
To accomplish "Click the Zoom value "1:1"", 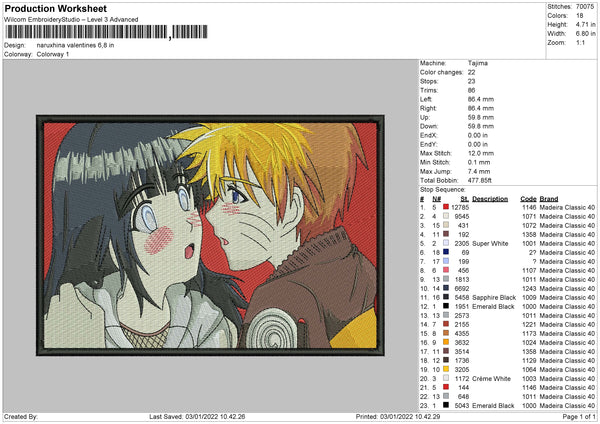I will [580, 42].
